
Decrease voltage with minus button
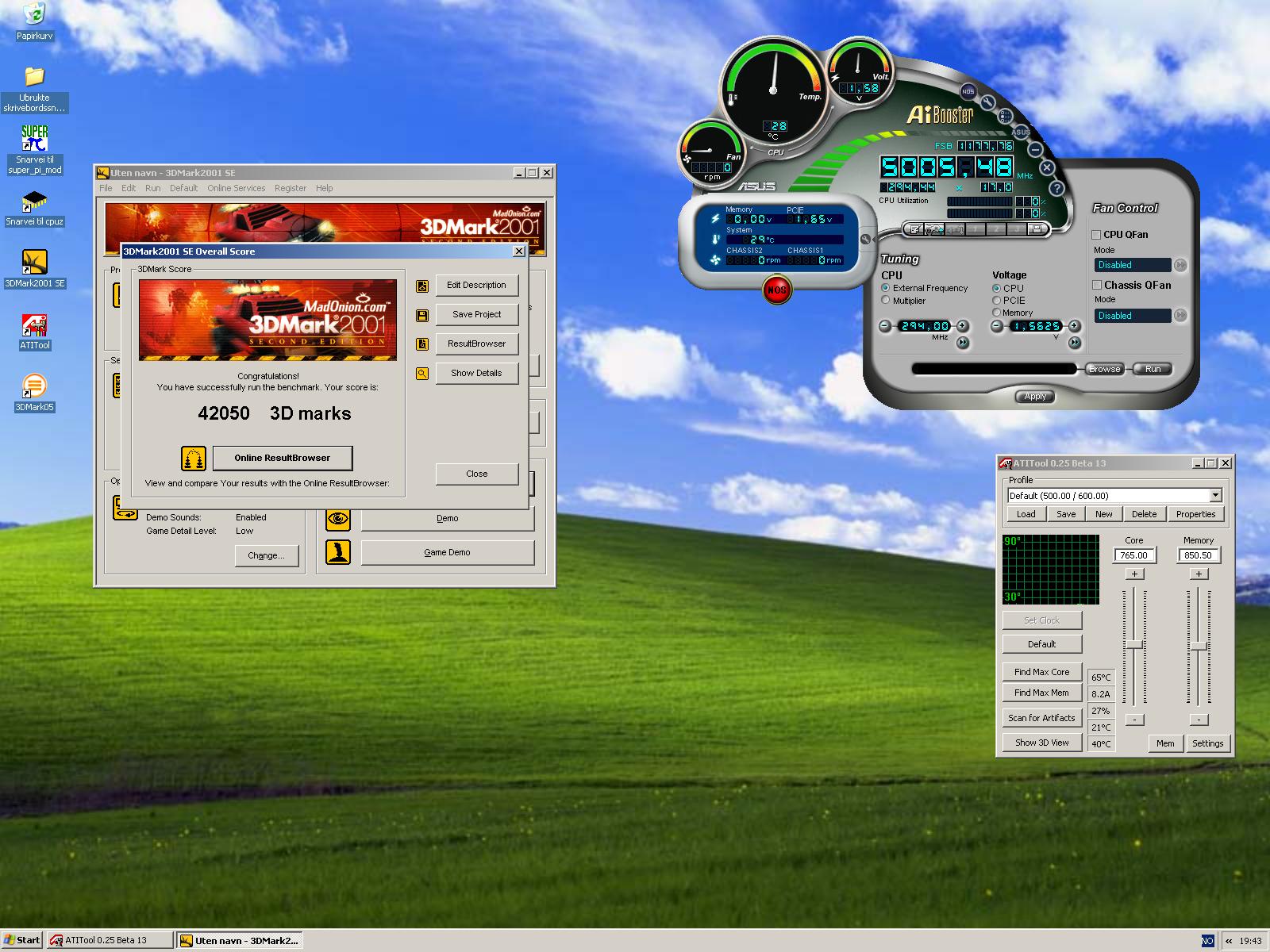[x=997, y=326]
